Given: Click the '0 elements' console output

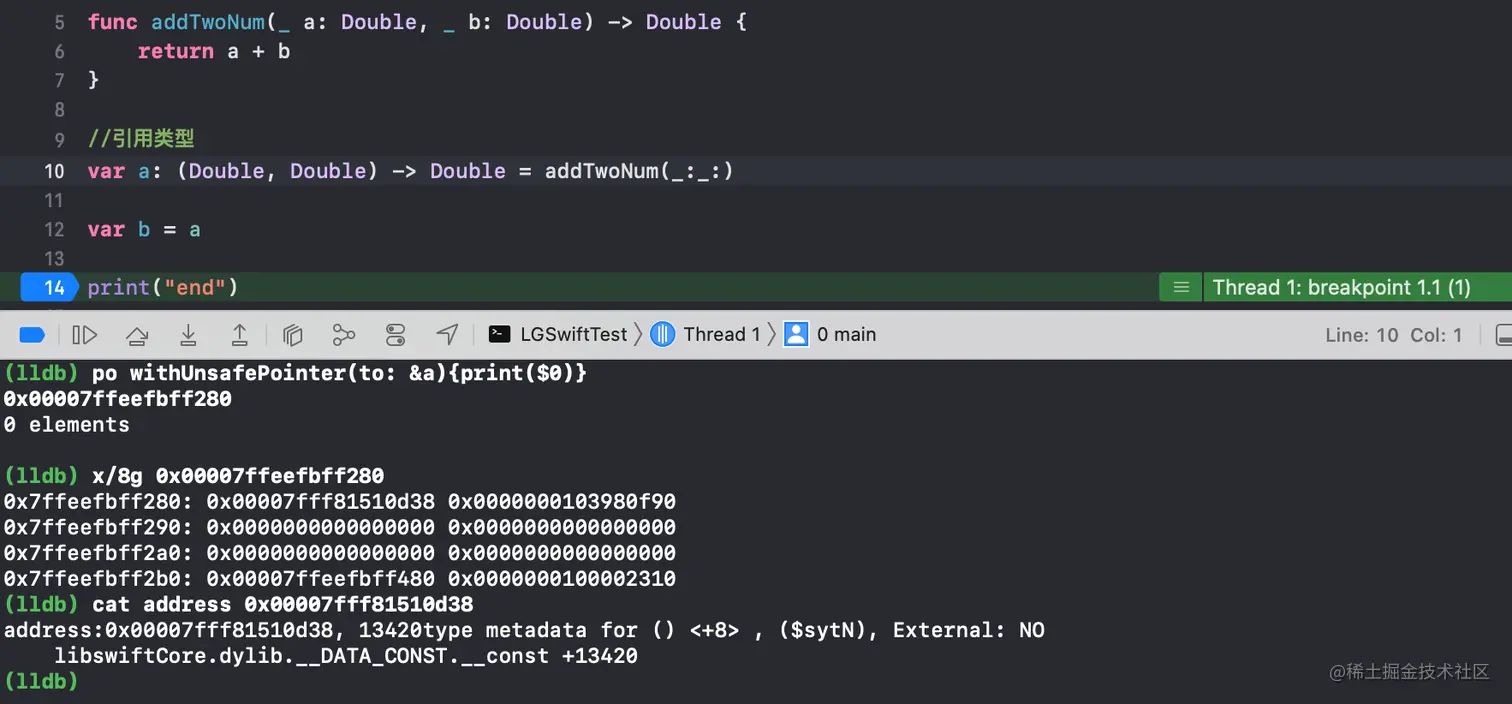Looking at the screenshot, I should (x=66, y=424).
